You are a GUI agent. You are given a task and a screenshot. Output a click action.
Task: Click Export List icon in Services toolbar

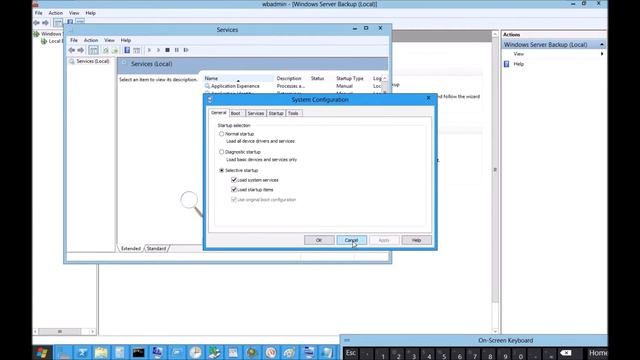point(115,50)
